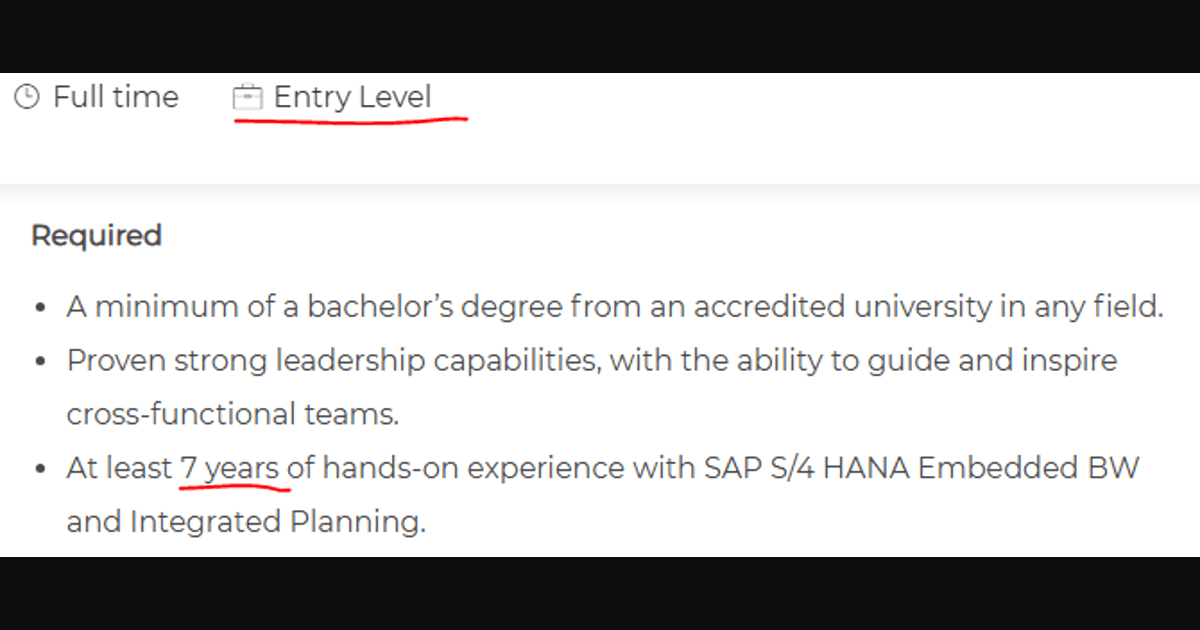Select the Entry Level experience label
The height and width of the screenshot is (630, 1200).
tap(352, 97)
